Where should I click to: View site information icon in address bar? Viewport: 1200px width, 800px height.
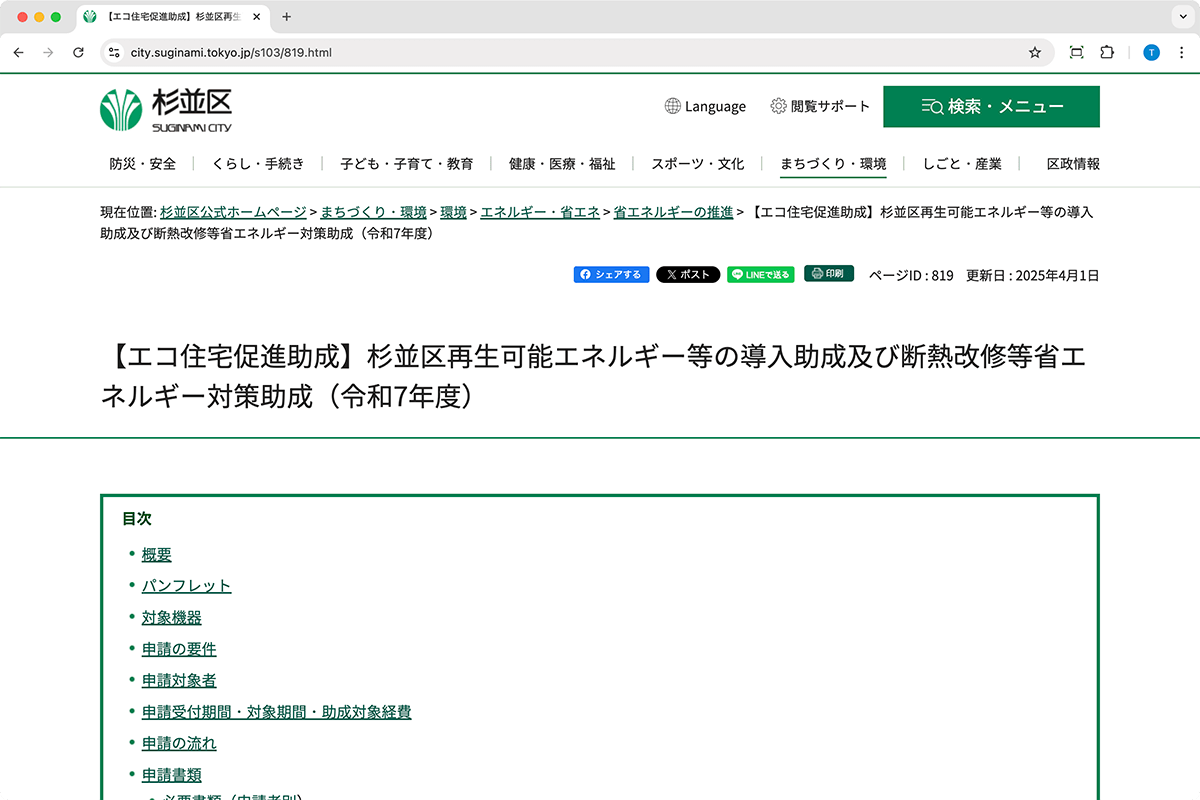click(114, 52)
